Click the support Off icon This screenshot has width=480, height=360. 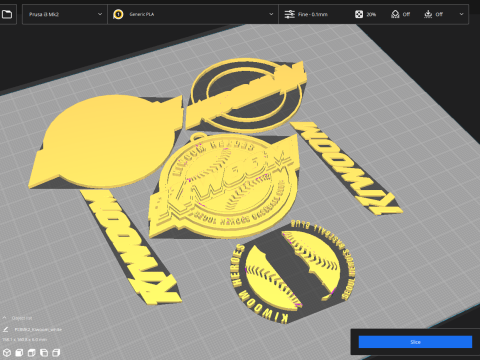tap(395, 14)
